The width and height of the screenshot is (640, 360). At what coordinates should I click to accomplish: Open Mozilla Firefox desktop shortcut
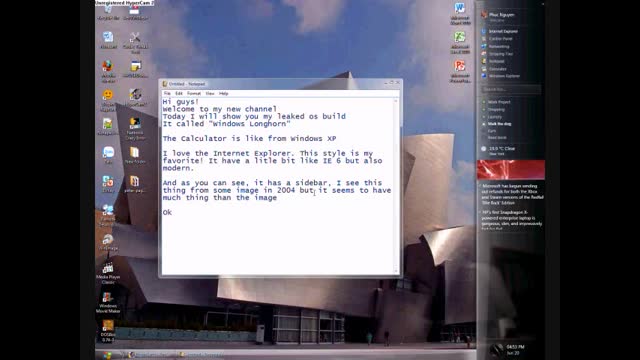point(108,71)
